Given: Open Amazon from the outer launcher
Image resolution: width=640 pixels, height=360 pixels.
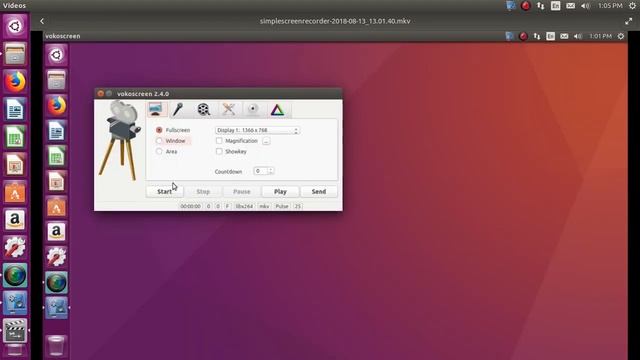Looking at the screenshot, I should pos(15,220).
